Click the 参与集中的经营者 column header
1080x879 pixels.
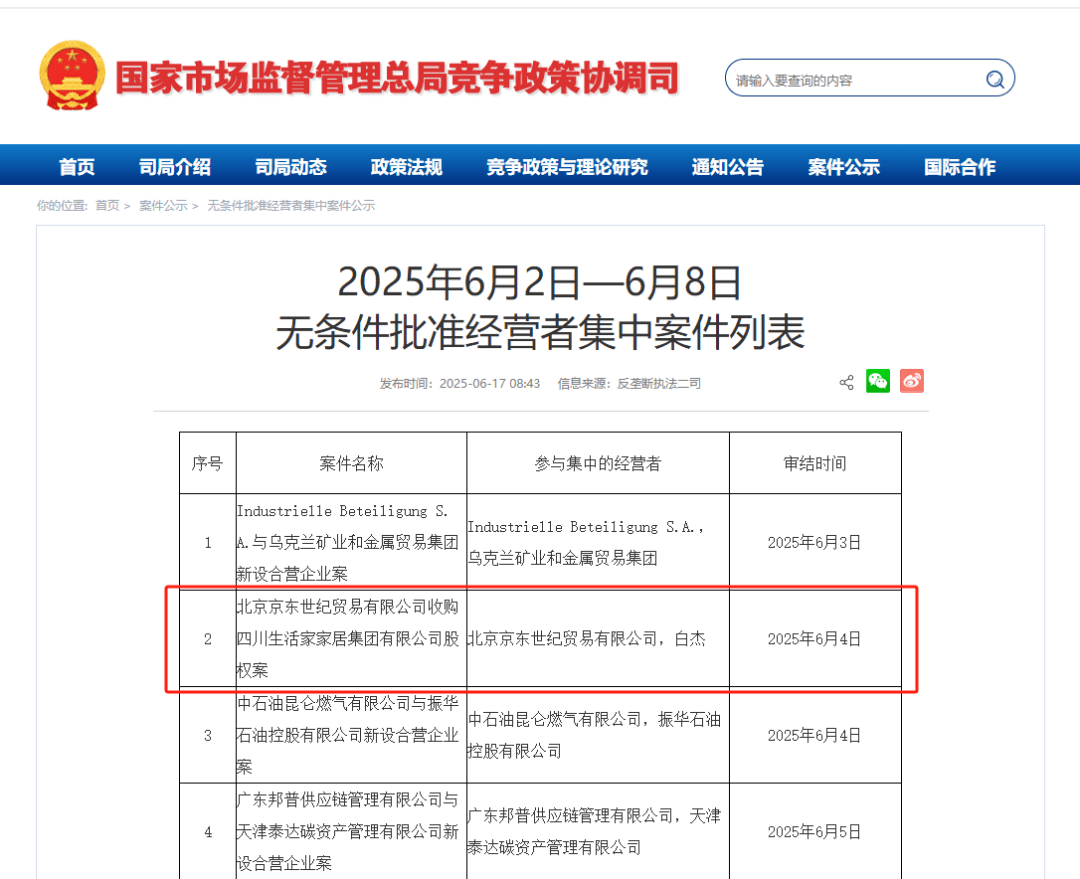point(598,464)
